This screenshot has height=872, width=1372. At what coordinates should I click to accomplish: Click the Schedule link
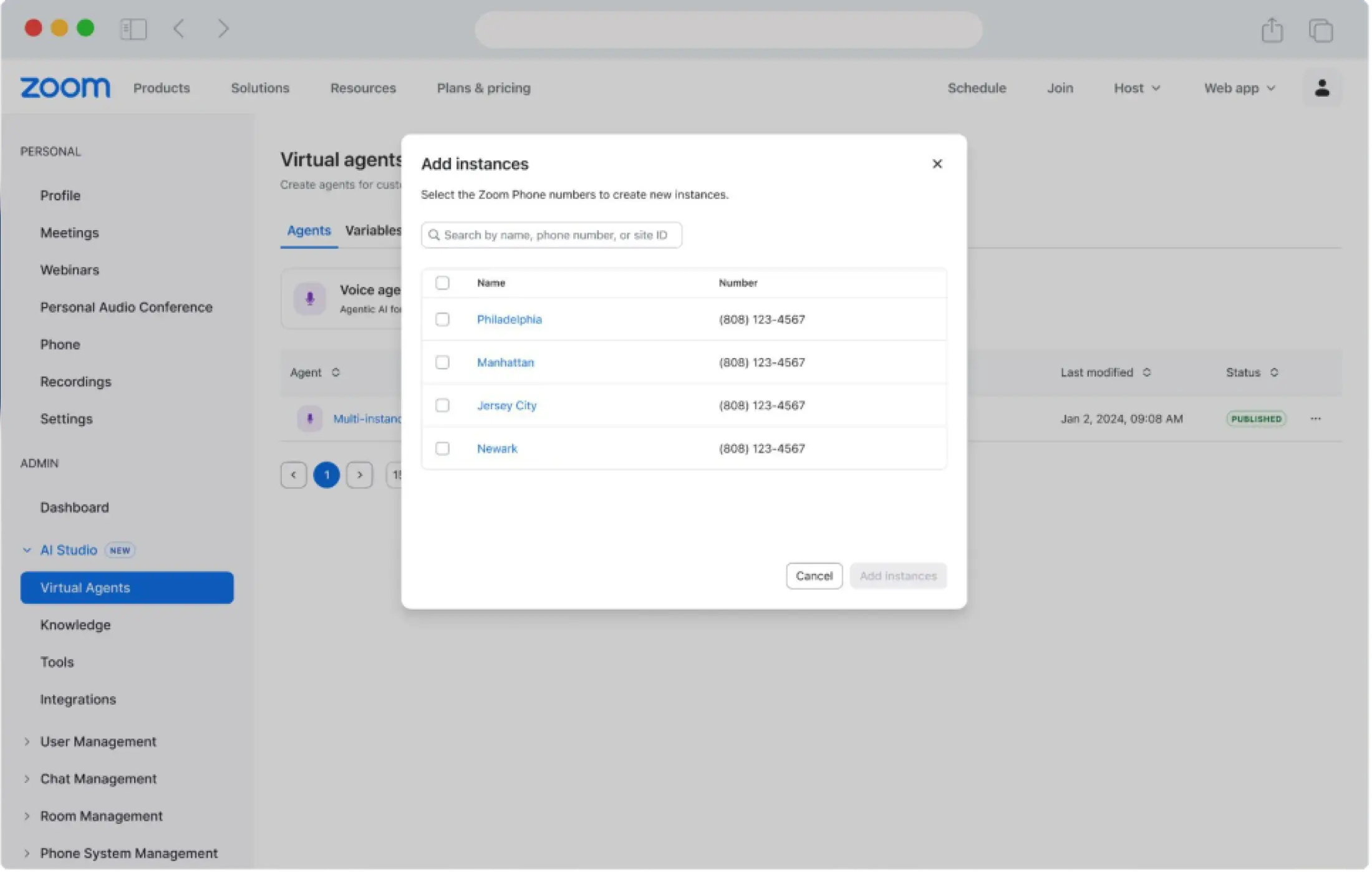tap(977, 88)
